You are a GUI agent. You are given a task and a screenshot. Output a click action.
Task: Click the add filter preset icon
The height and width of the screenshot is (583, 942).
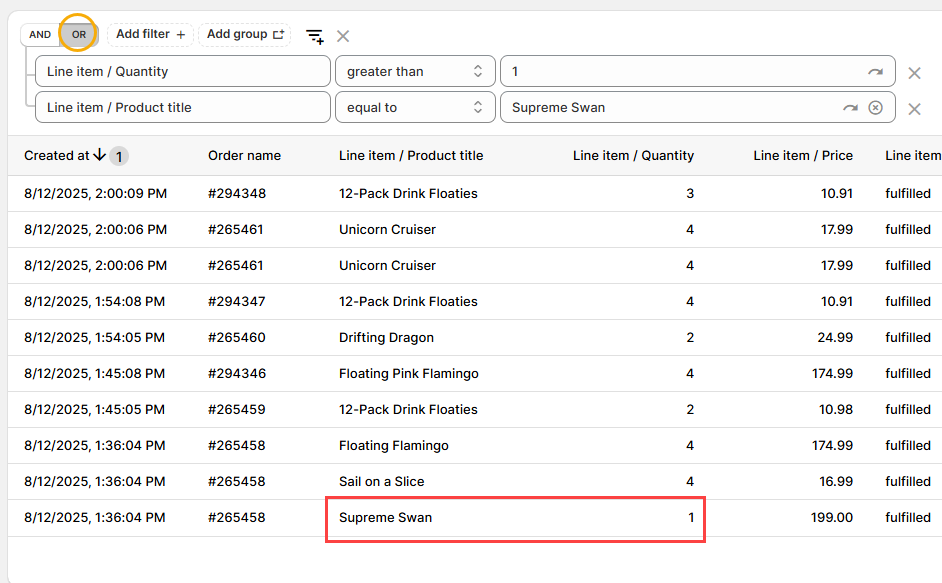314,36
